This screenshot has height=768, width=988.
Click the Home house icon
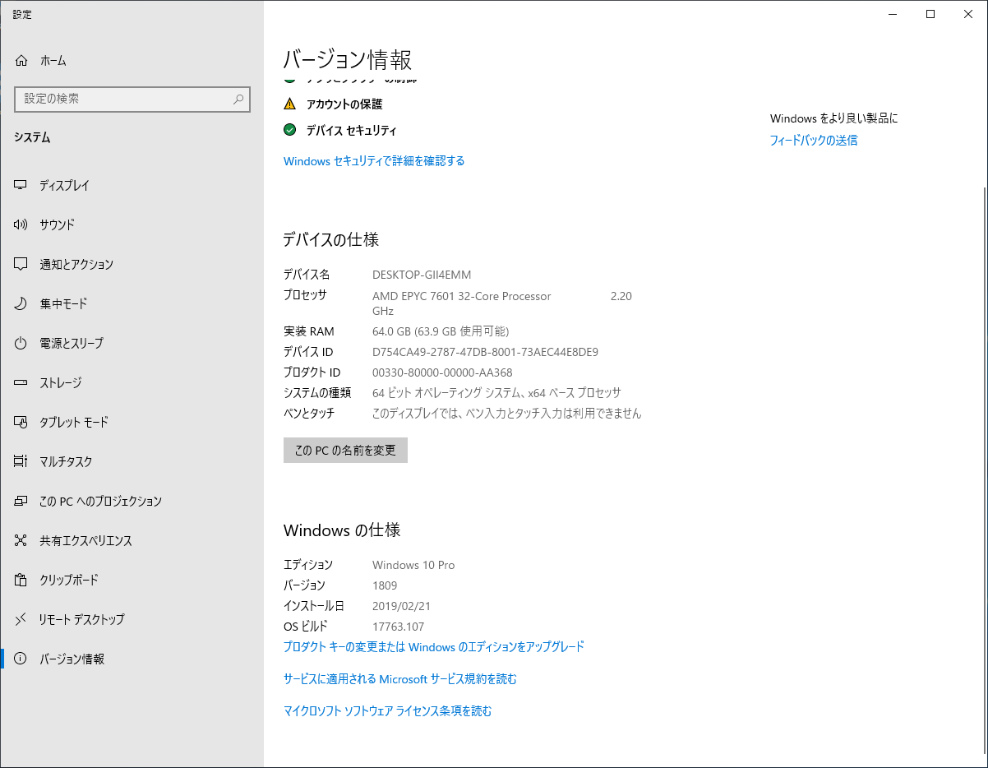pyautogui.click(x=21, y=60)
